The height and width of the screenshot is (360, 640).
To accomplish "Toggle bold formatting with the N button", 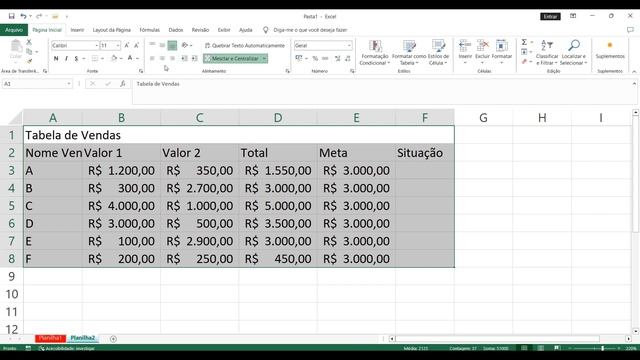I will click(x=56, y=58).
